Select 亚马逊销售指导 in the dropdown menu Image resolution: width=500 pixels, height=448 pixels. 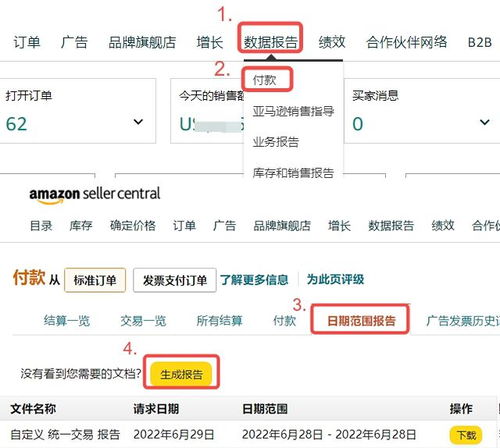click(293, 111)
